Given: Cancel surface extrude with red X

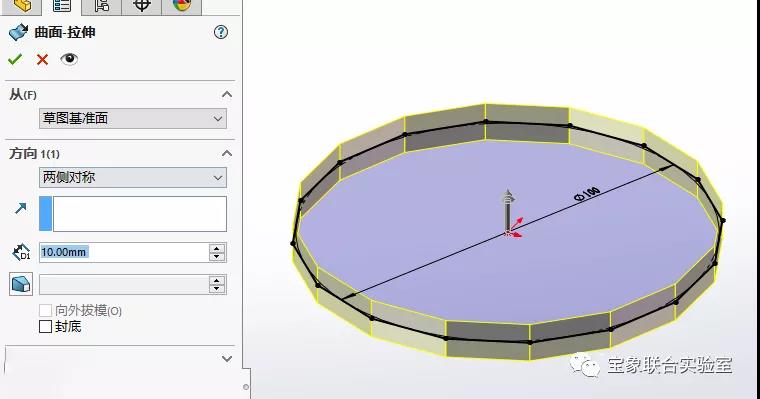Looking at the screenshot, I should (42, 59).
